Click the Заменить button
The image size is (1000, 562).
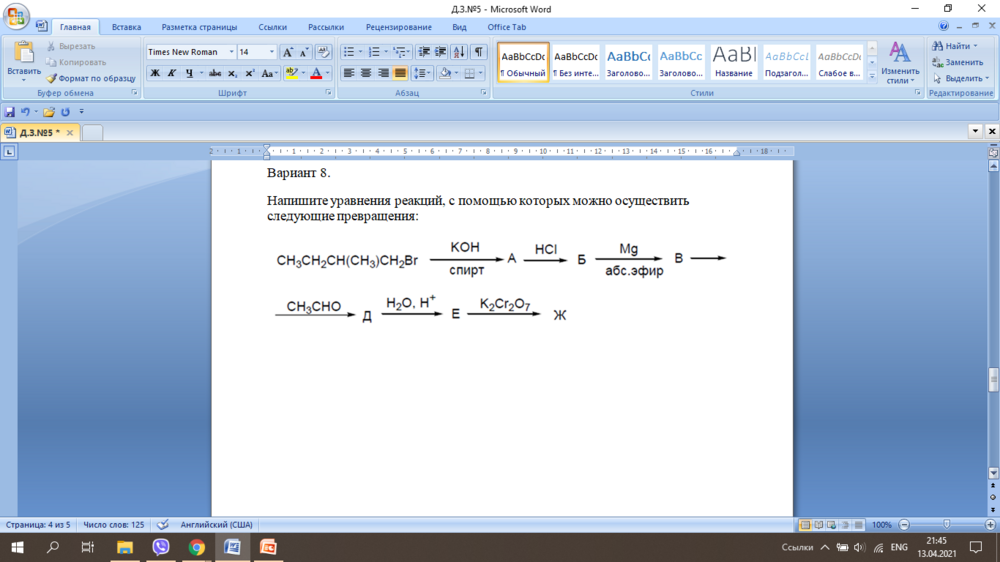958,62
